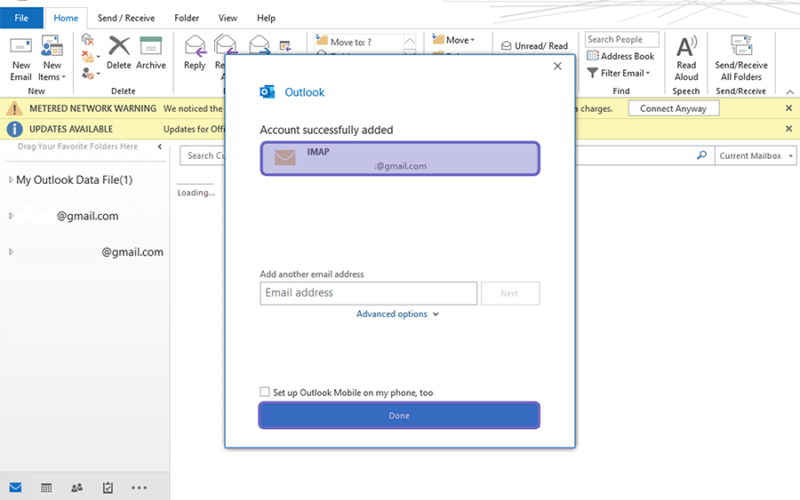Screen dimensions: 800x500
Task: Click the search magnifier icon
Action: (702, 155)
